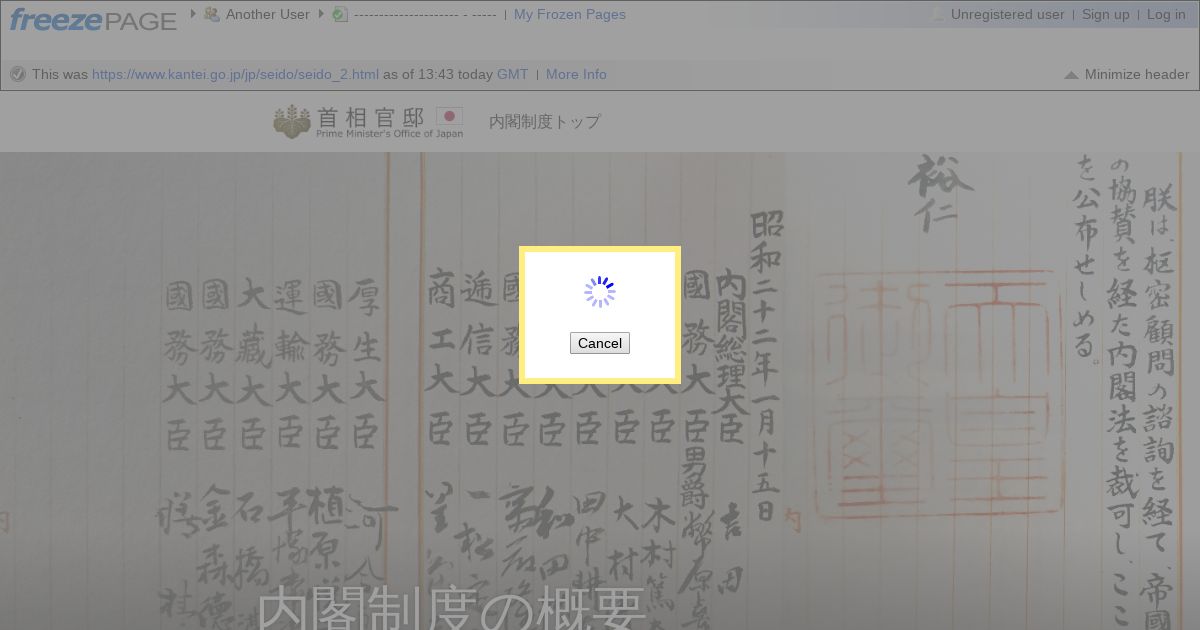Select the loading spinner in the dialog
Viewport: 1200px width, 630px height.
600,292
